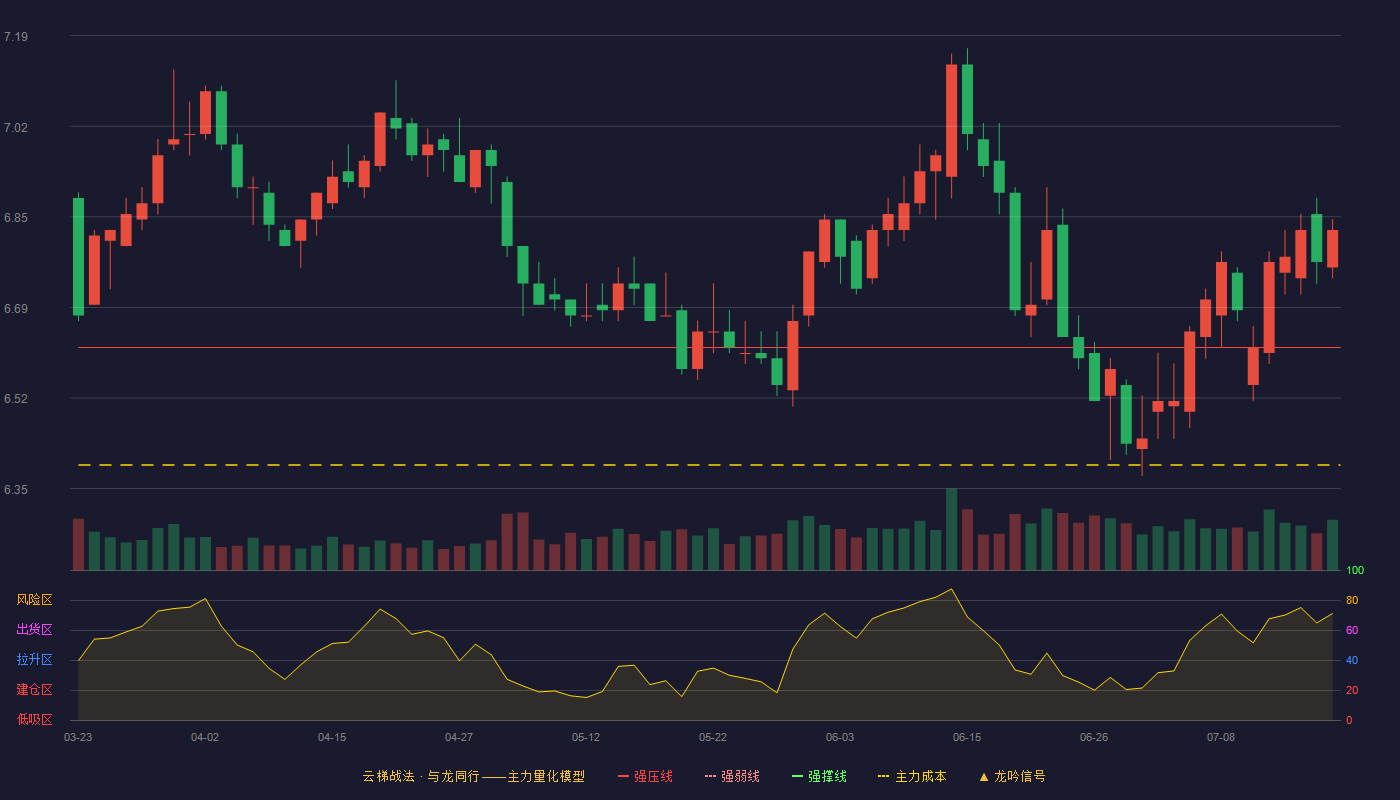Click the 6.35 price axis label
Image resolution: width=1400 pixels, height=800 pixels.
tap(16, 490)
